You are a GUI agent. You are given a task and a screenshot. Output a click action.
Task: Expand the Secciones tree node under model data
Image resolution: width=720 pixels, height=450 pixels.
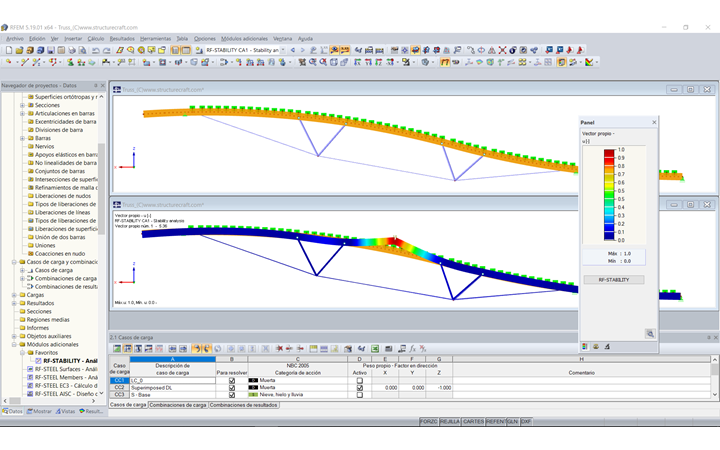[x=22, y=105]
